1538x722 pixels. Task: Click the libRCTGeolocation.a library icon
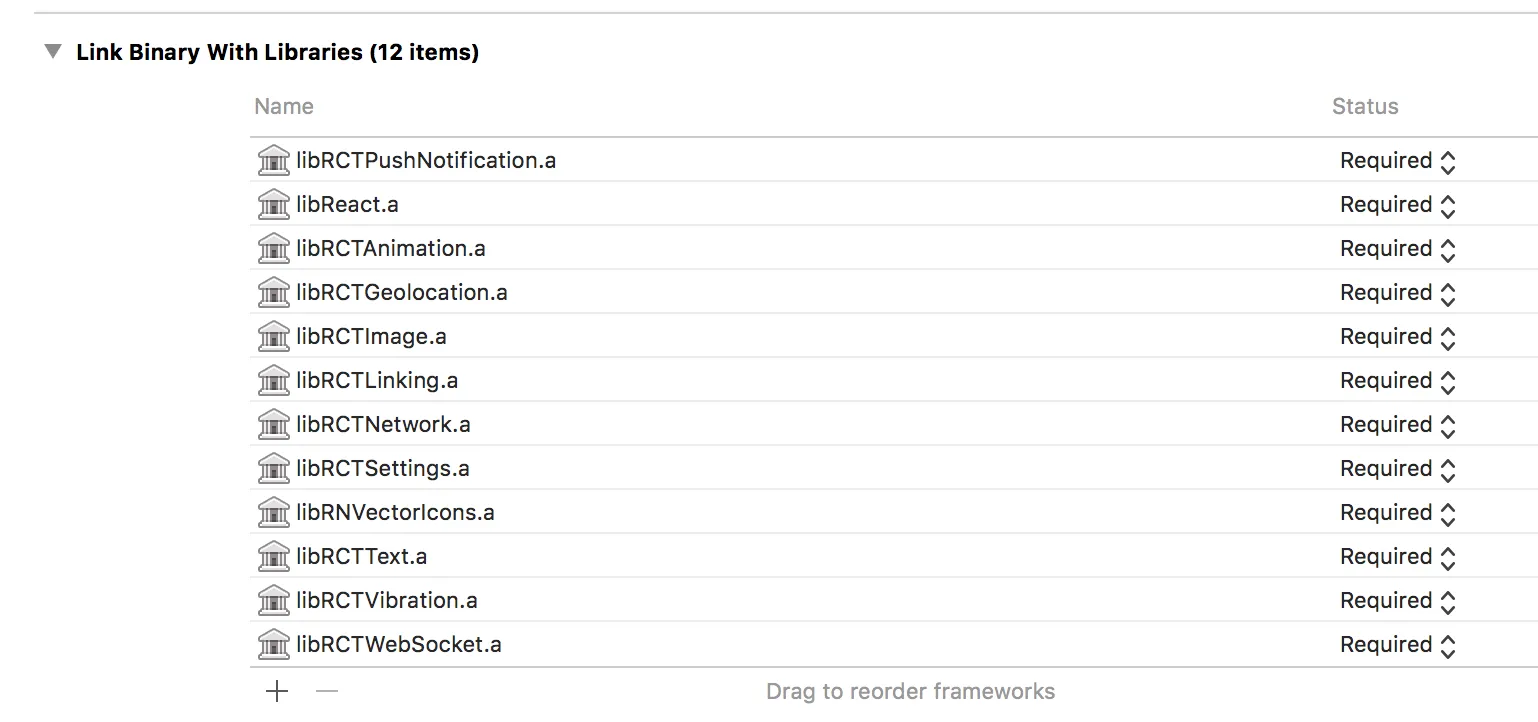click(x=273, y=293)
